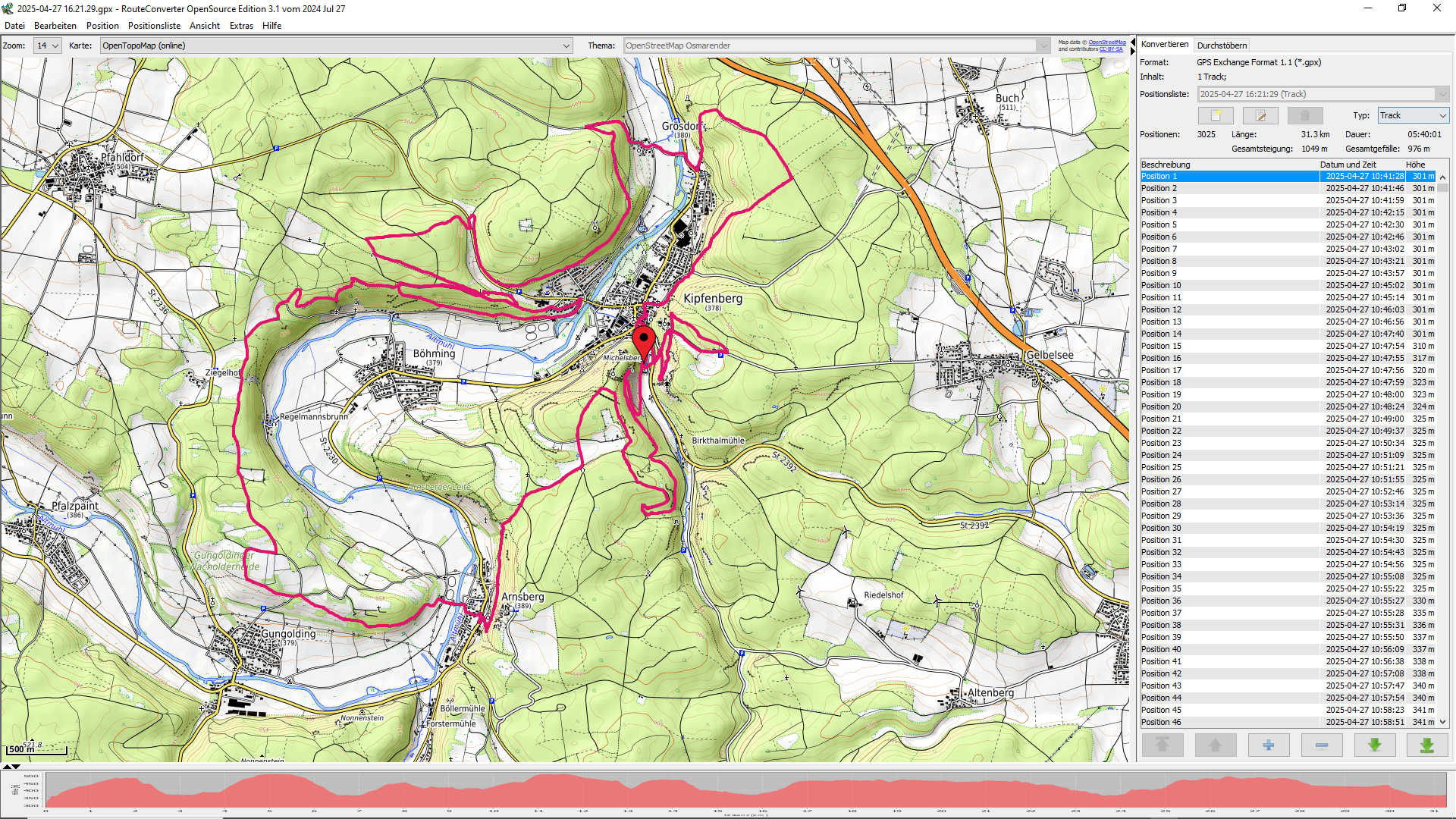Open the Thema theme dropdown
The image size is (1456, 819).
coord(836,45)
